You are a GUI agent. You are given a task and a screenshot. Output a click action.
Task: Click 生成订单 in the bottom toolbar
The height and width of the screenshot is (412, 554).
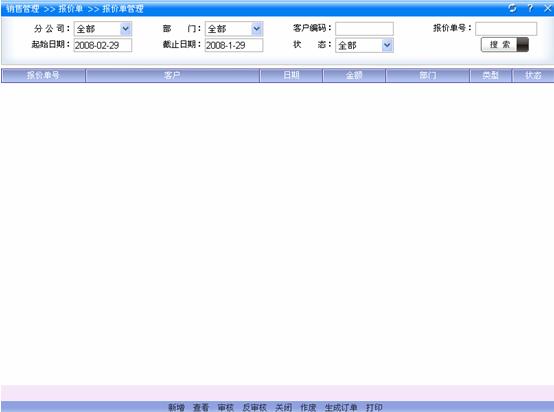[341, 407]
